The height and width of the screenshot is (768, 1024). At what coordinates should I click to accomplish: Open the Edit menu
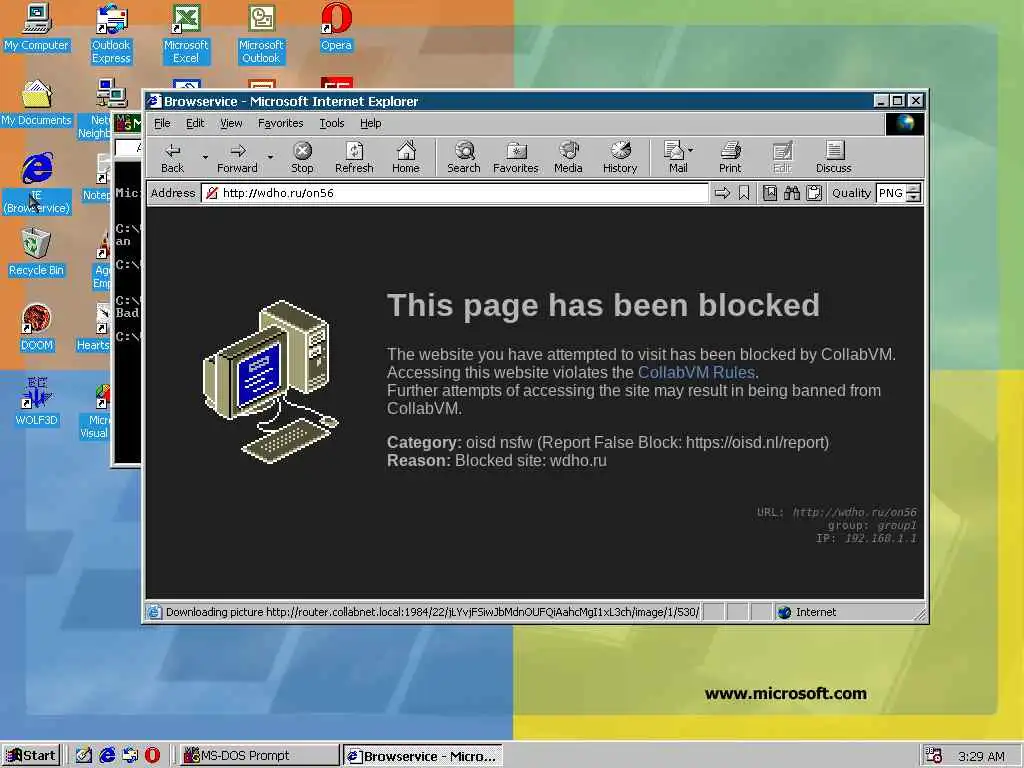tap(195, 123)
